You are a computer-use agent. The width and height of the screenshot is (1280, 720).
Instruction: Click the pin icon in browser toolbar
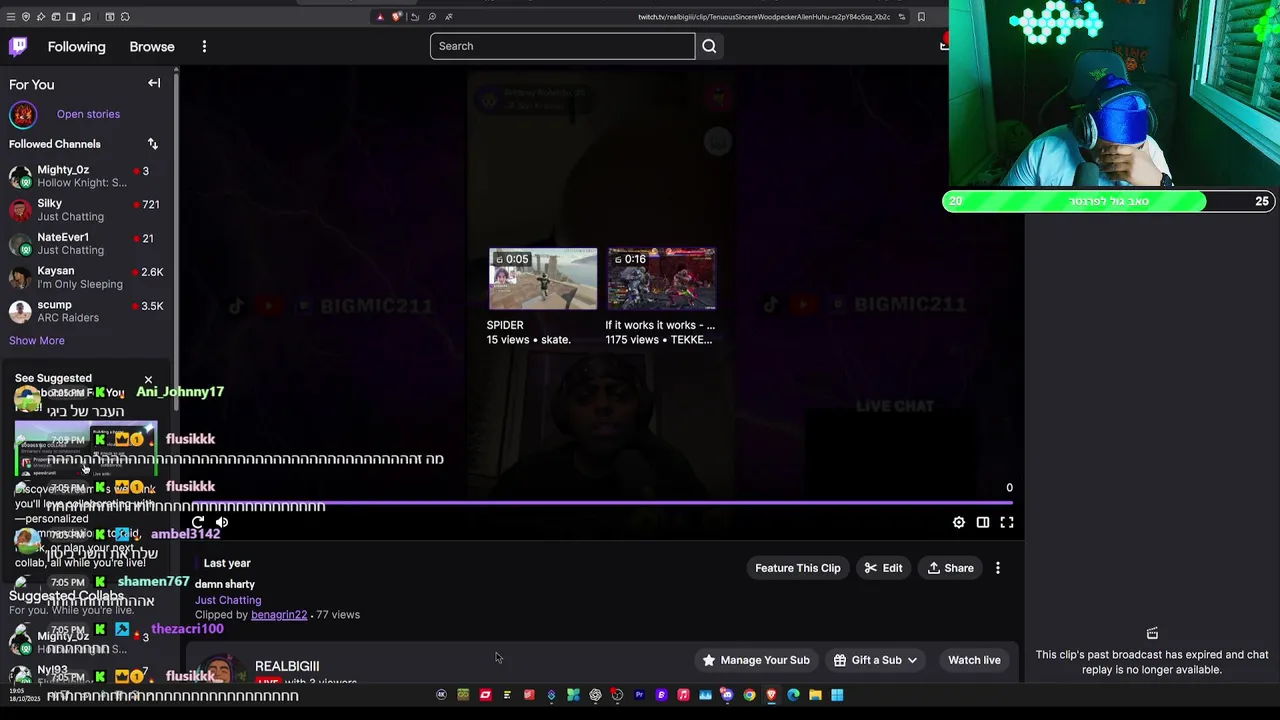click(x=41, y=17)
